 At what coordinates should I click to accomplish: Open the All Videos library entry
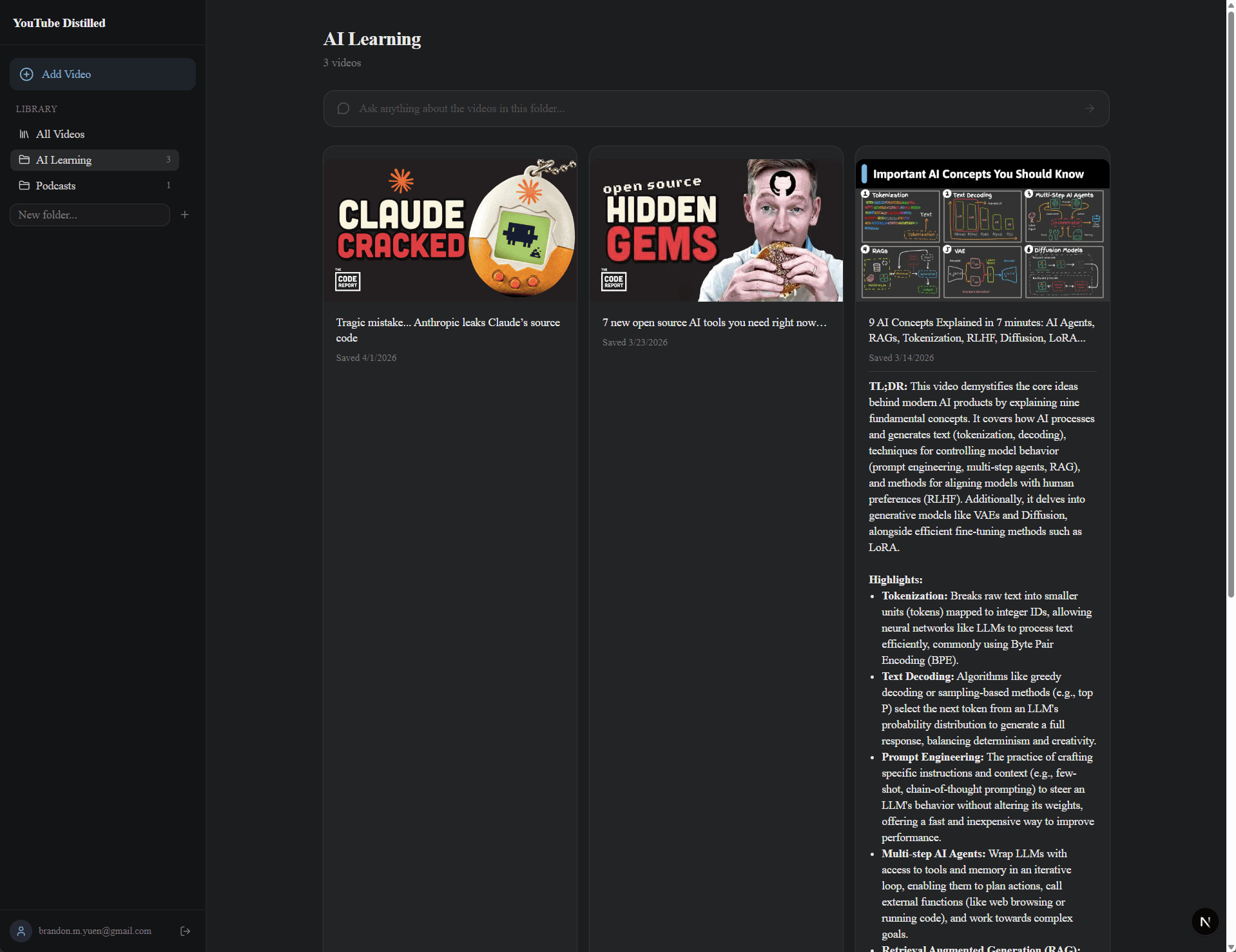click(61, 134)
